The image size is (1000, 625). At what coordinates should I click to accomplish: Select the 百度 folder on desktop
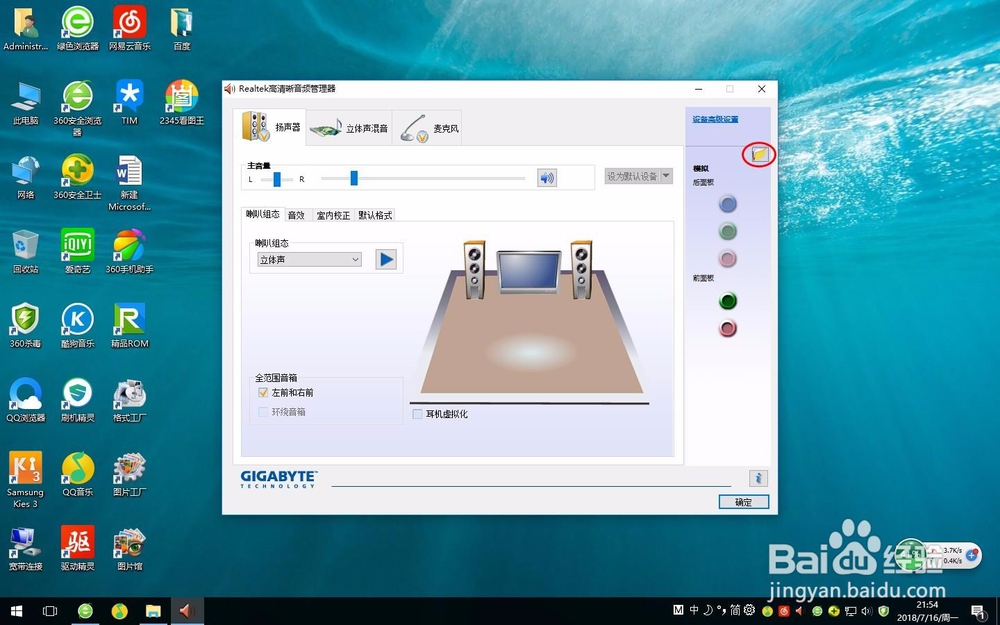click(182, 28)
